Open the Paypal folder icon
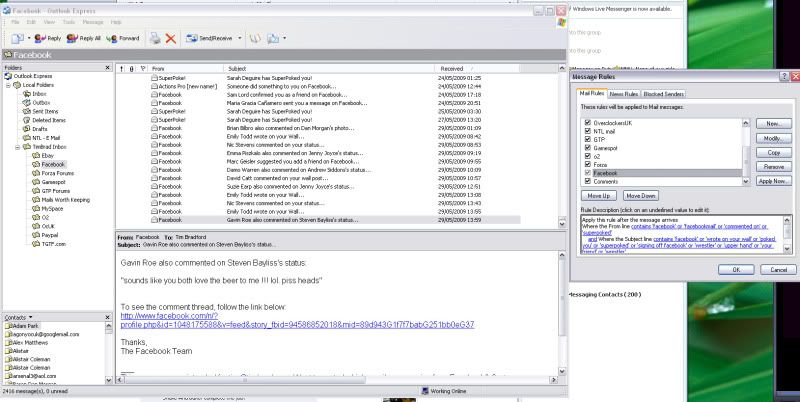This screenshot has height=402, width=800. 36,235
